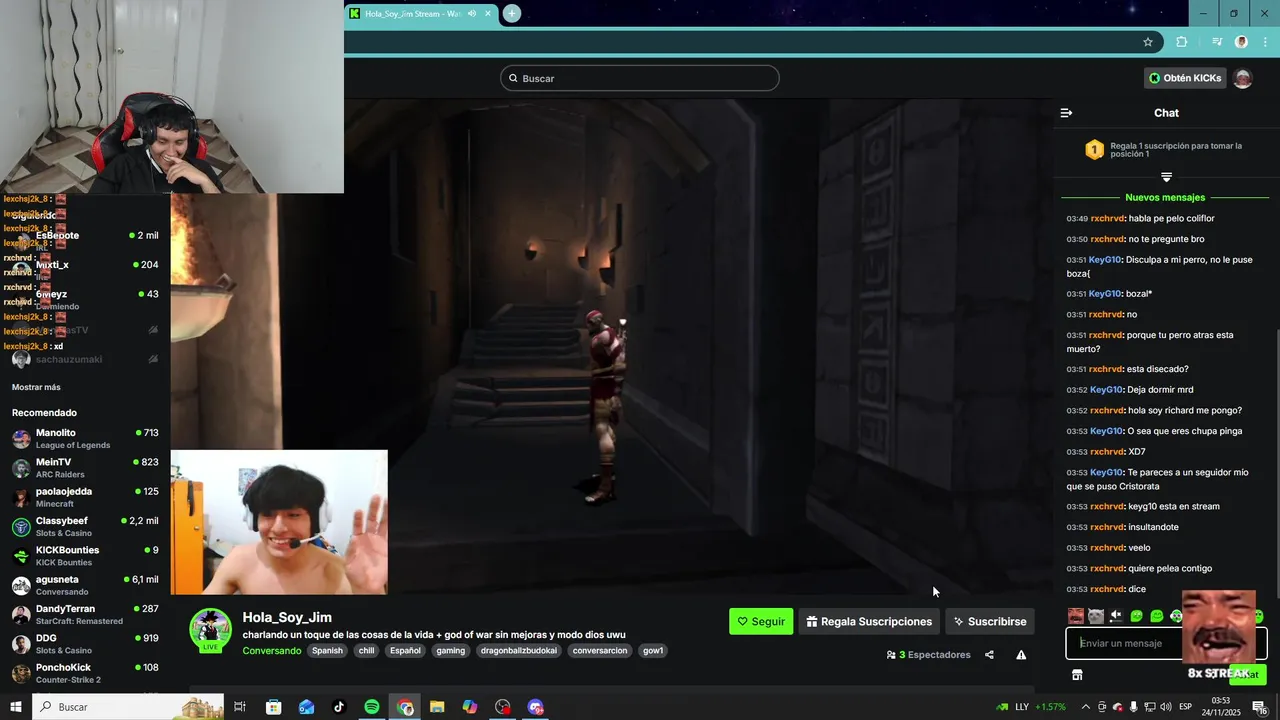Show hidden system tray icons
The height and width of the screenshot is (720, 1280).
point(1086,707)
